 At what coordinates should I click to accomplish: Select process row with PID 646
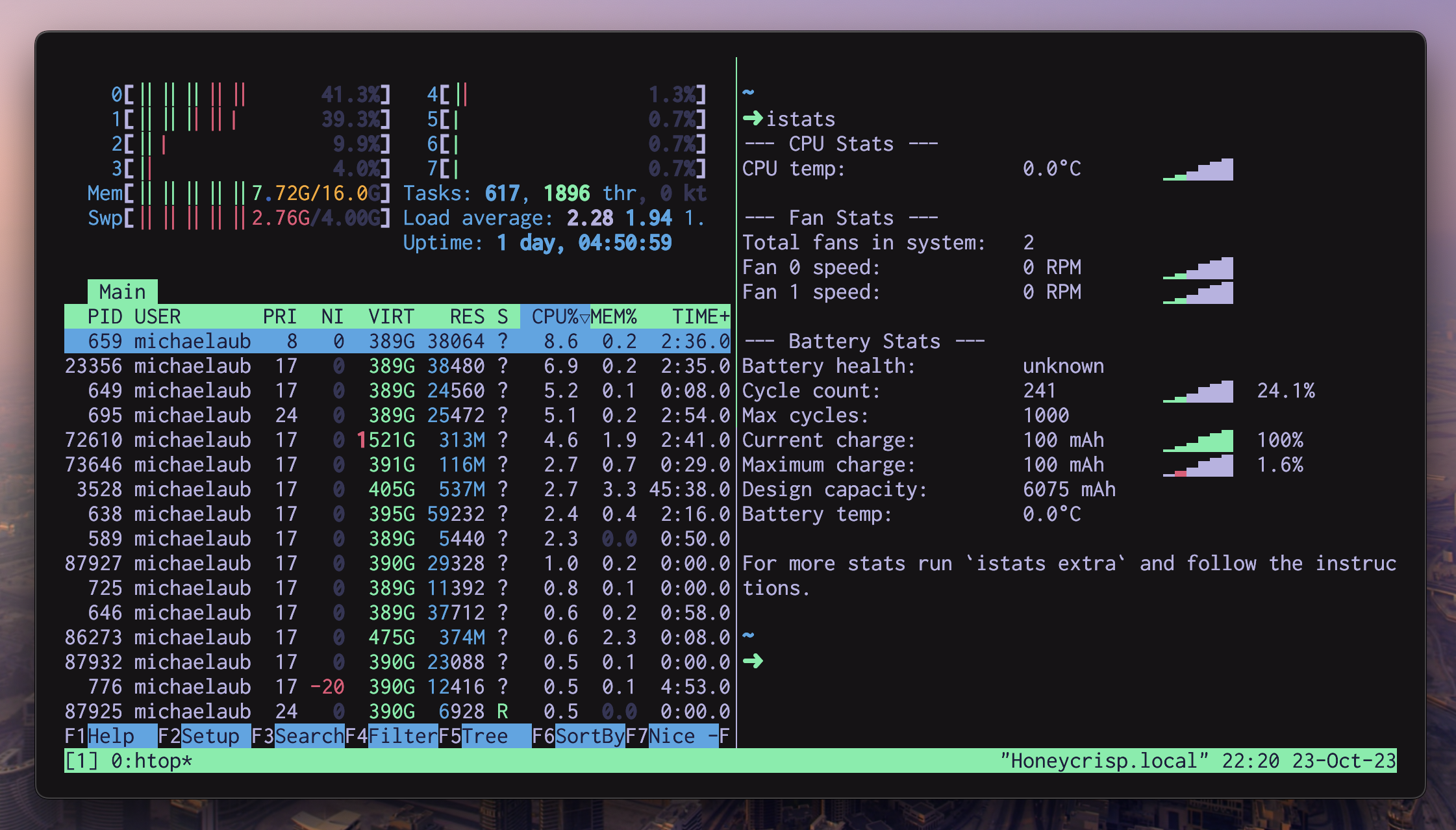(x=397, y=612)
